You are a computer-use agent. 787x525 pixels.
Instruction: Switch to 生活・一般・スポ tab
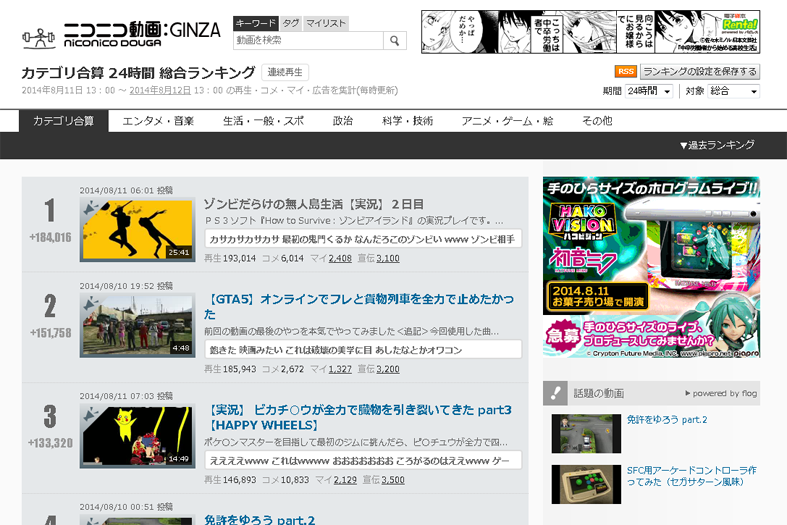264,121
